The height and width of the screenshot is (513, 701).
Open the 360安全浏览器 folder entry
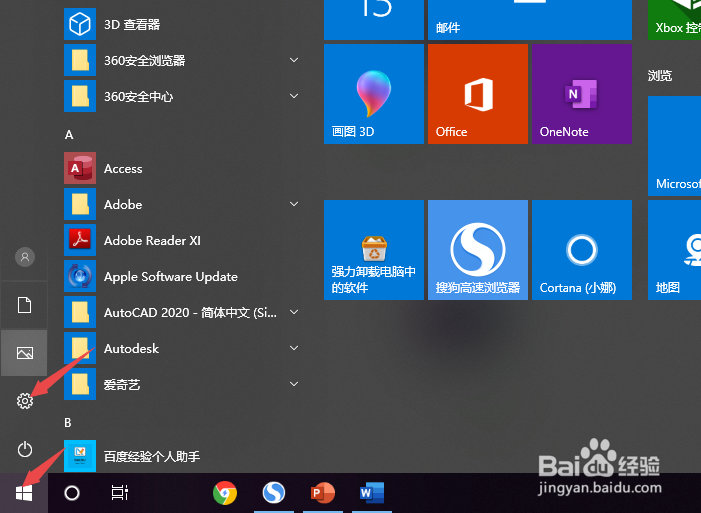pyautogui.click(x=179, y=60)
